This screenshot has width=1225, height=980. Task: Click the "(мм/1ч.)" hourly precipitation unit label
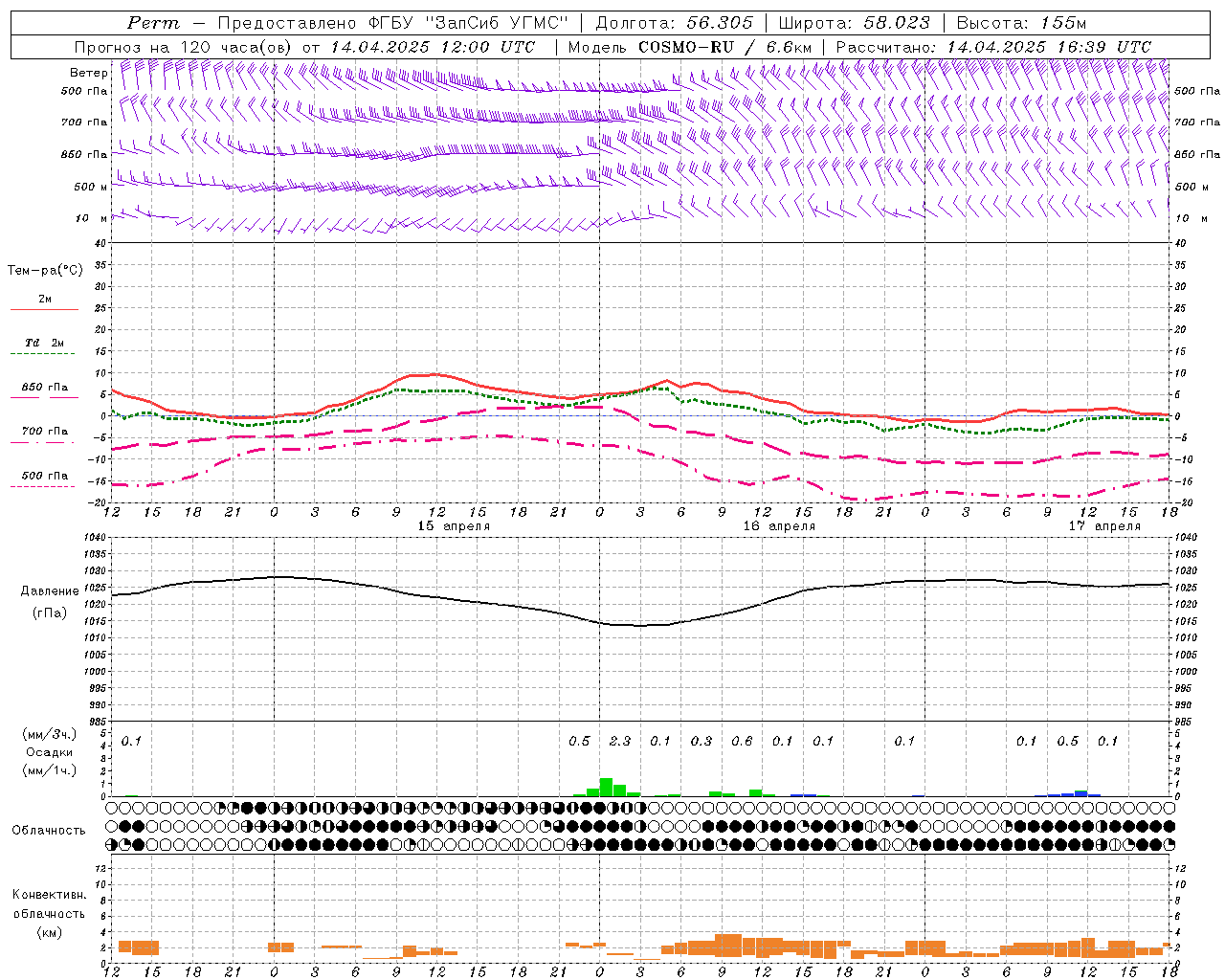coord(49,770)
